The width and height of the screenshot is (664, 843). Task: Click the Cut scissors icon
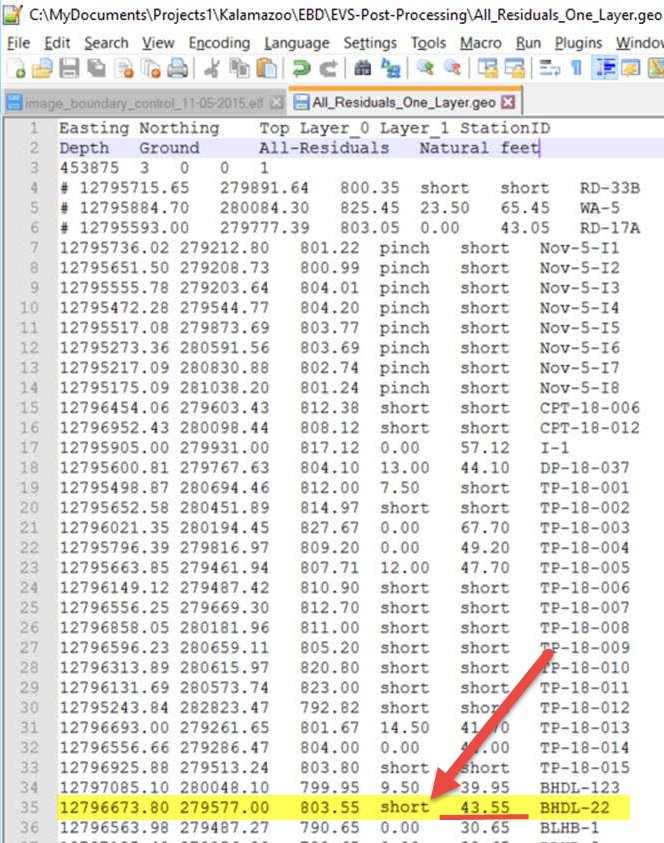click(212, 68)
